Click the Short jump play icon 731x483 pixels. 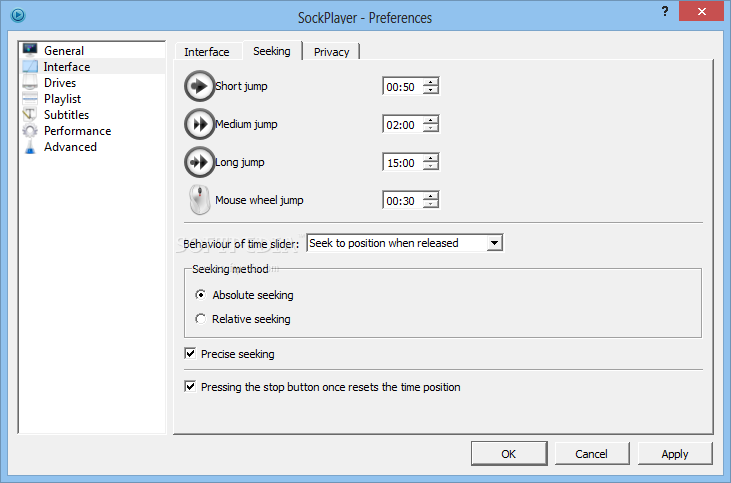click(x=199, y=86)
